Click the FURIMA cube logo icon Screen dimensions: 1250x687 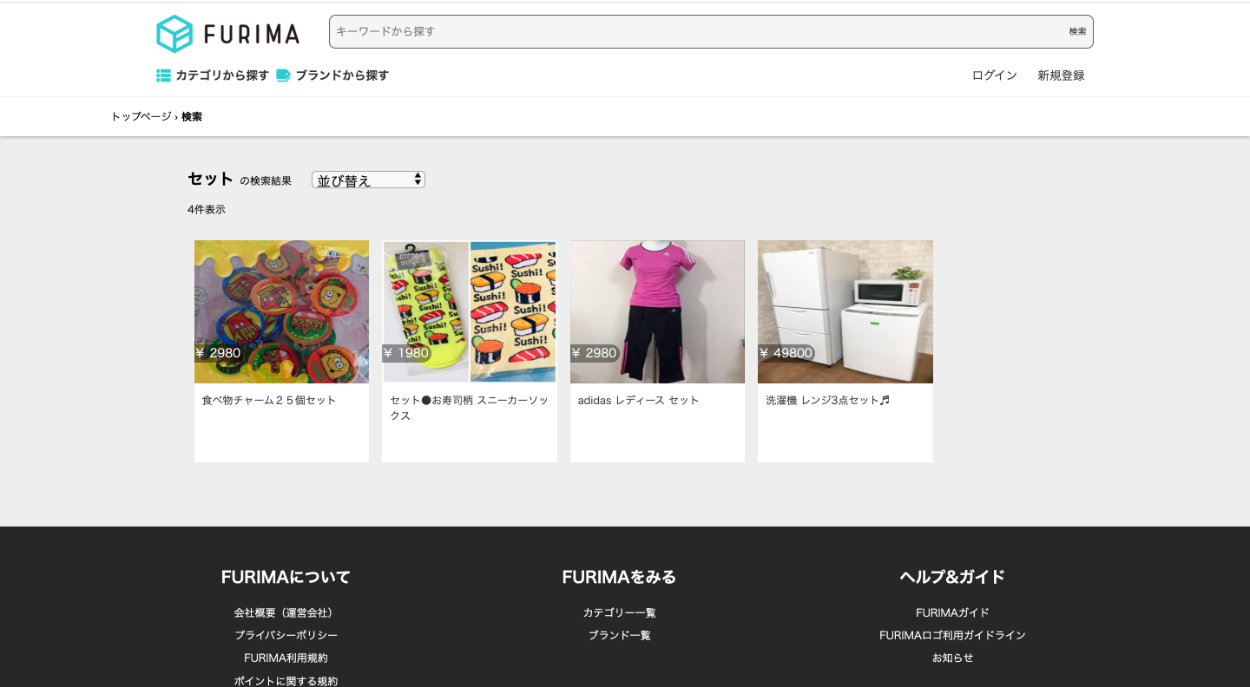coord(174,34)
